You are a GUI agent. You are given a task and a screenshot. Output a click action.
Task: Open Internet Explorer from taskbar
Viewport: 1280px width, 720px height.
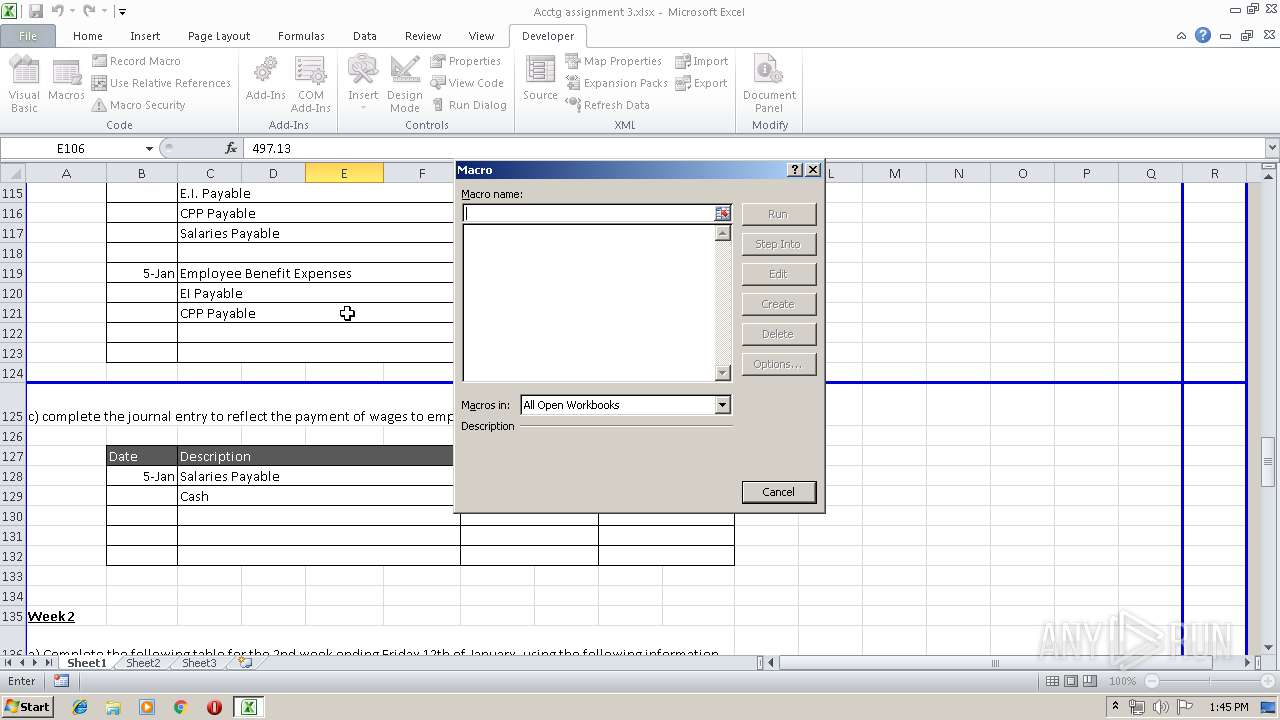80,707
